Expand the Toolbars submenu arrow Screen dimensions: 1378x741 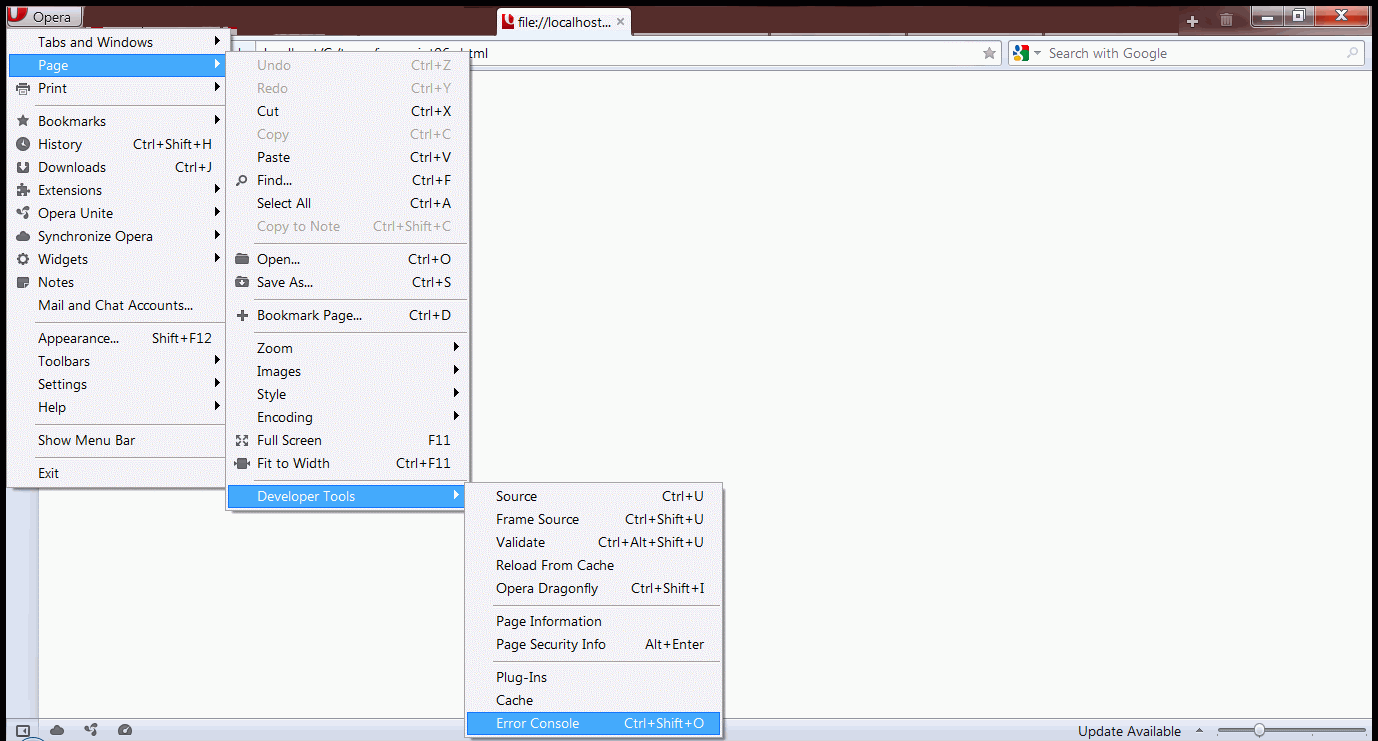point(217,361)
